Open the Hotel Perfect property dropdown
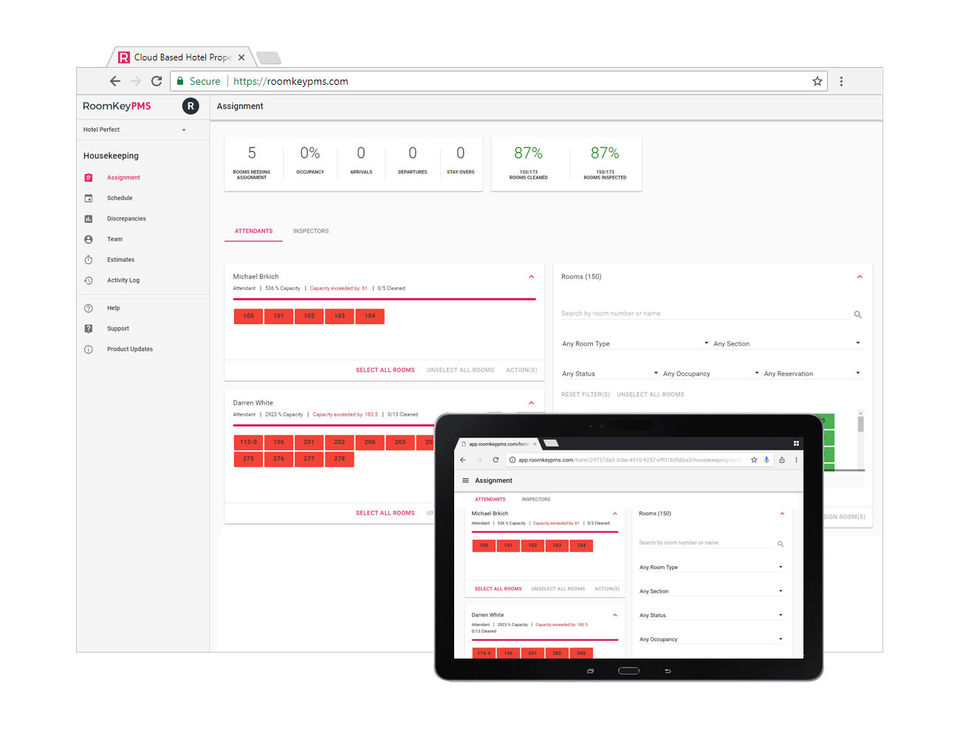Screen dimensions: 960x730 (135, 130)
